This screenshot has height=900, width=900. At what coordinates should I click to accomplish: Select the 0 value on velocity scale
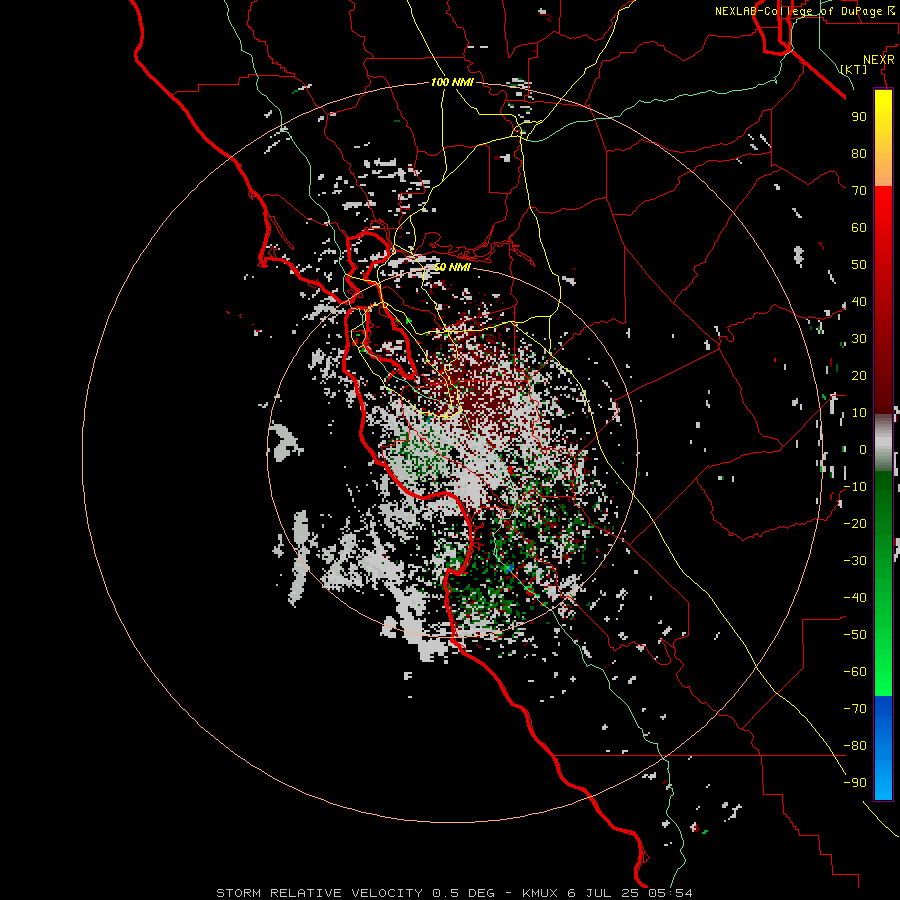click(x=863, y=449)
